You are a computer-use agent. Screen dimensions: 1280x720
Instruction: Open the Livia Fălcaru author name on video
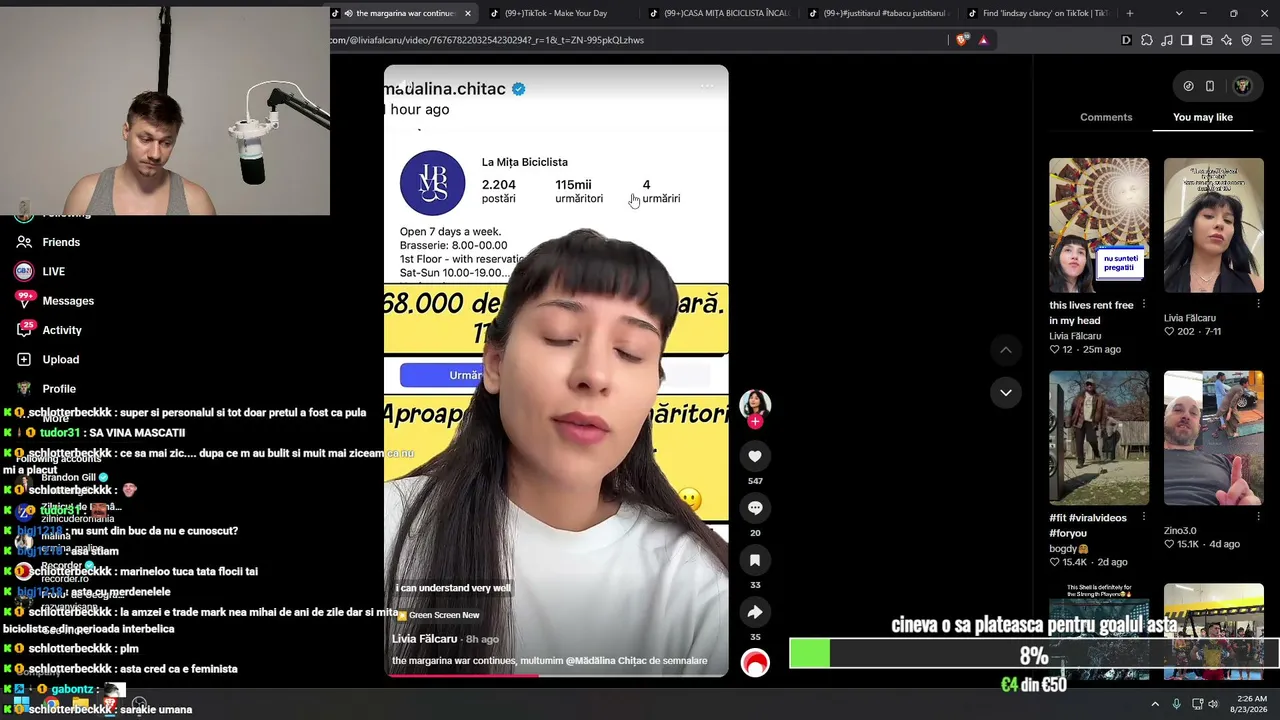(x=424, y=639)
